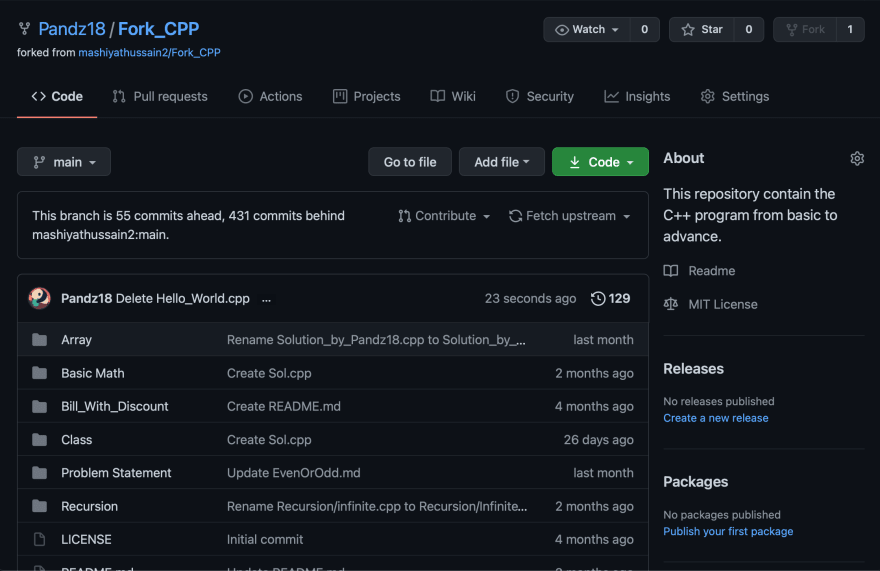Click the fork icon beside repository name
The height and width of the screenshot is (571, 880).
tap(24, 29)
